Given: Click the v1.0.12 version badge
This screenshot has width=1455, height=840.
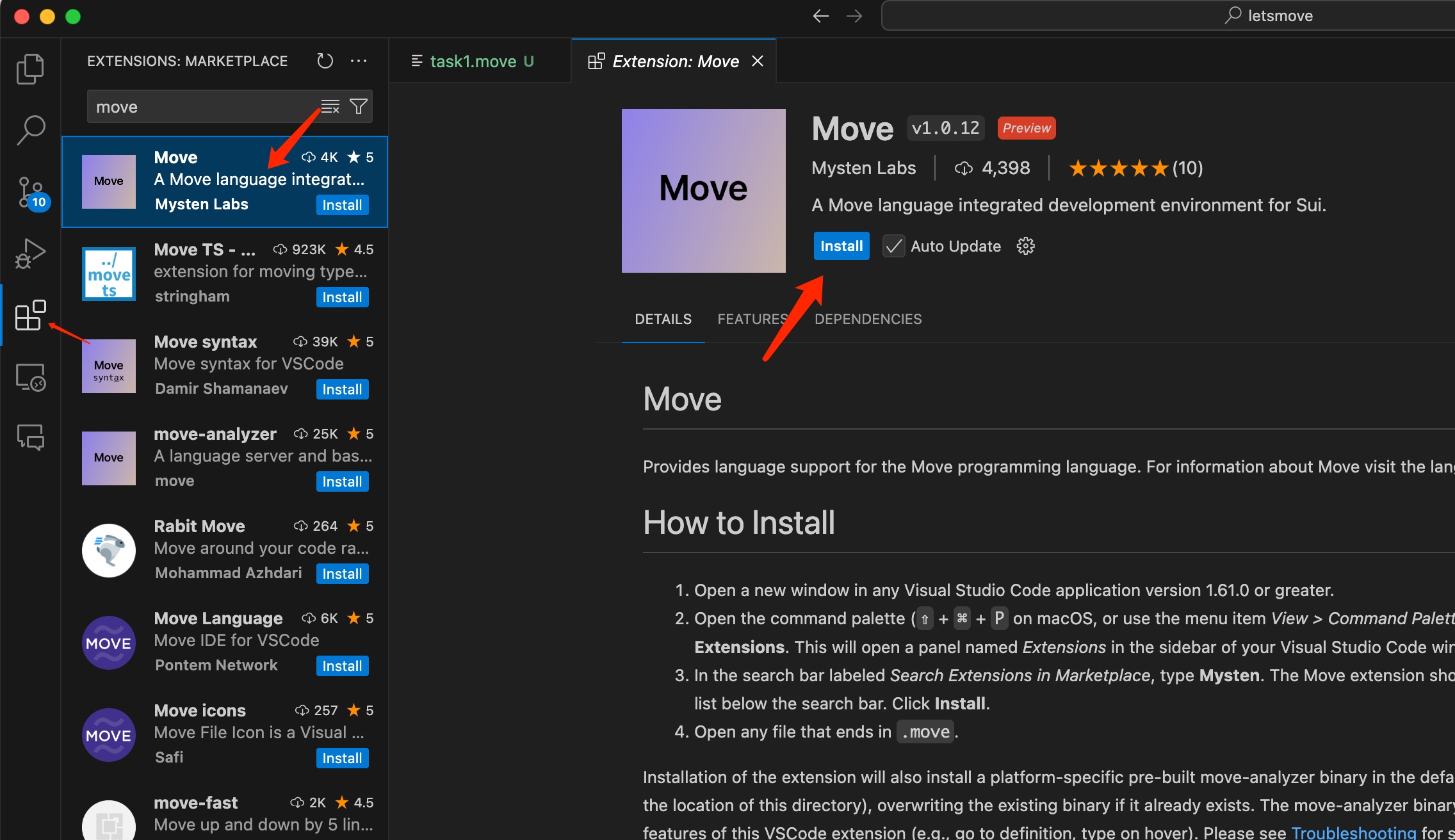Looking at the screenshot, I should 945,128.
